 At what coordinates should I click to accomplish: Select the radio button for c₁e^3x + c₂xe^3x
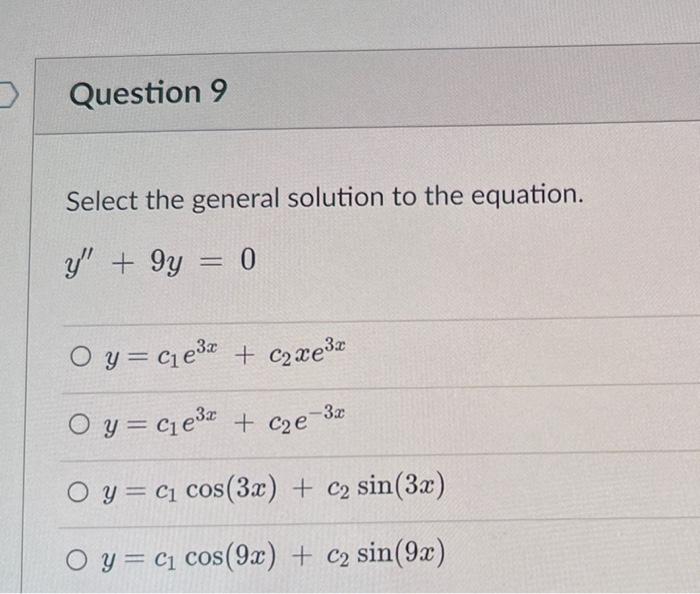(x=81, y=357)
